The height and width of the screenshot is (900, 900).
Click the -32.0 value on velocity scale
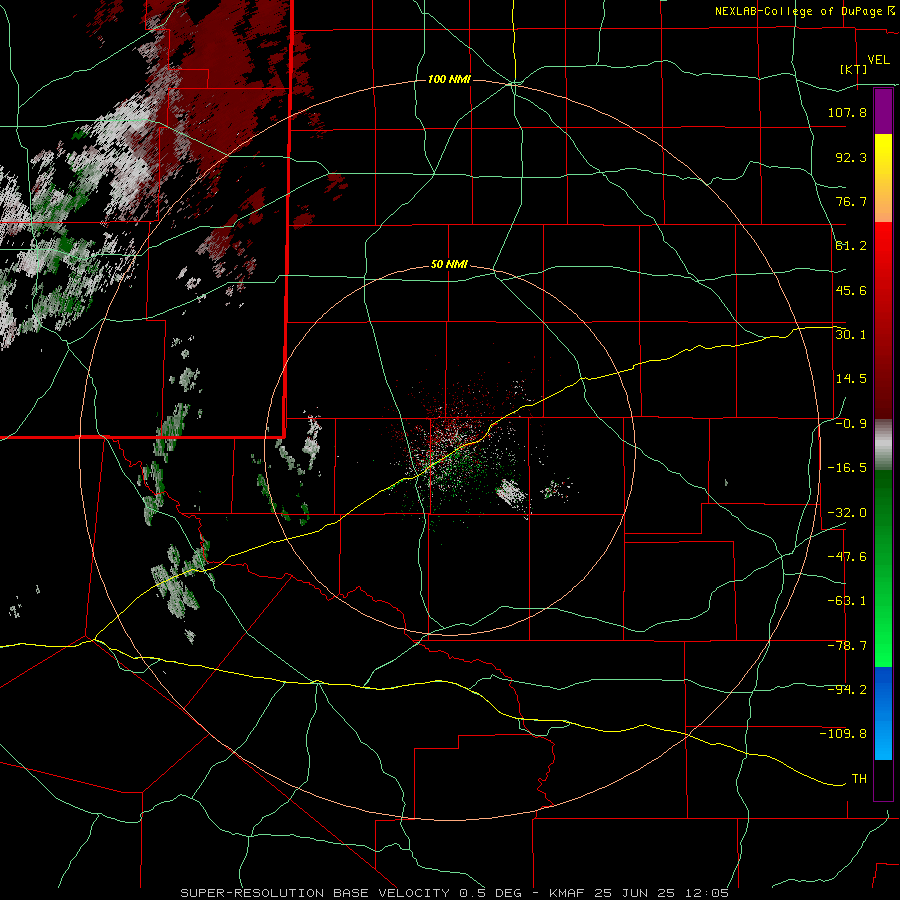pos(847,513)
